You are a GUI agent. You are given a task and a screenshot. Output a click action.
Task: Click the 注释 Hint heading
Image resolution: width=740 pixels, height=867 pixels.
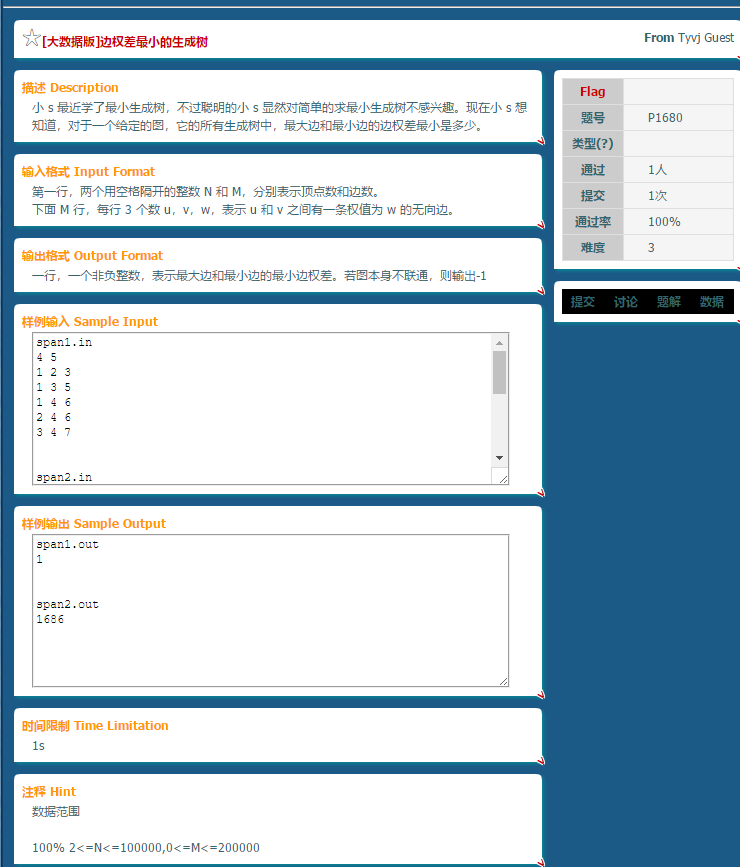(x=49, y=792)
